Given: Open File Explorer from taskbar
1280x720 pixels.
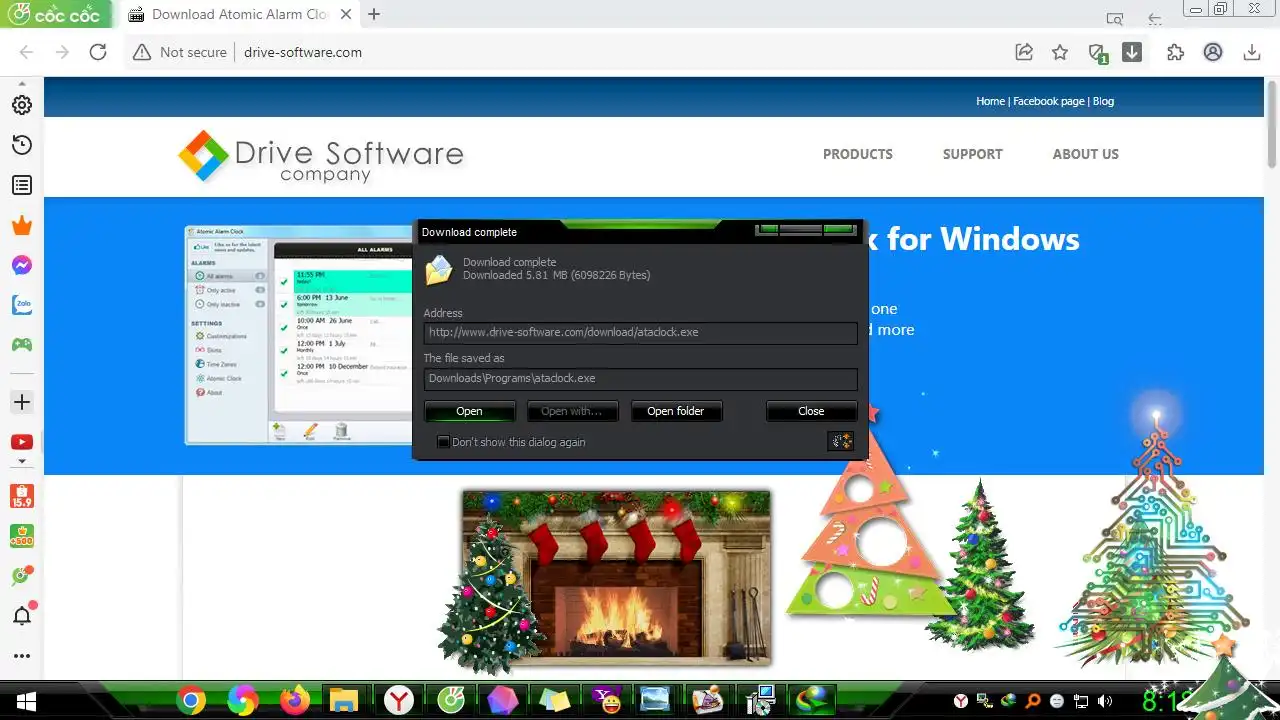Looking at the screenshot, I should [x=344, y=701].
